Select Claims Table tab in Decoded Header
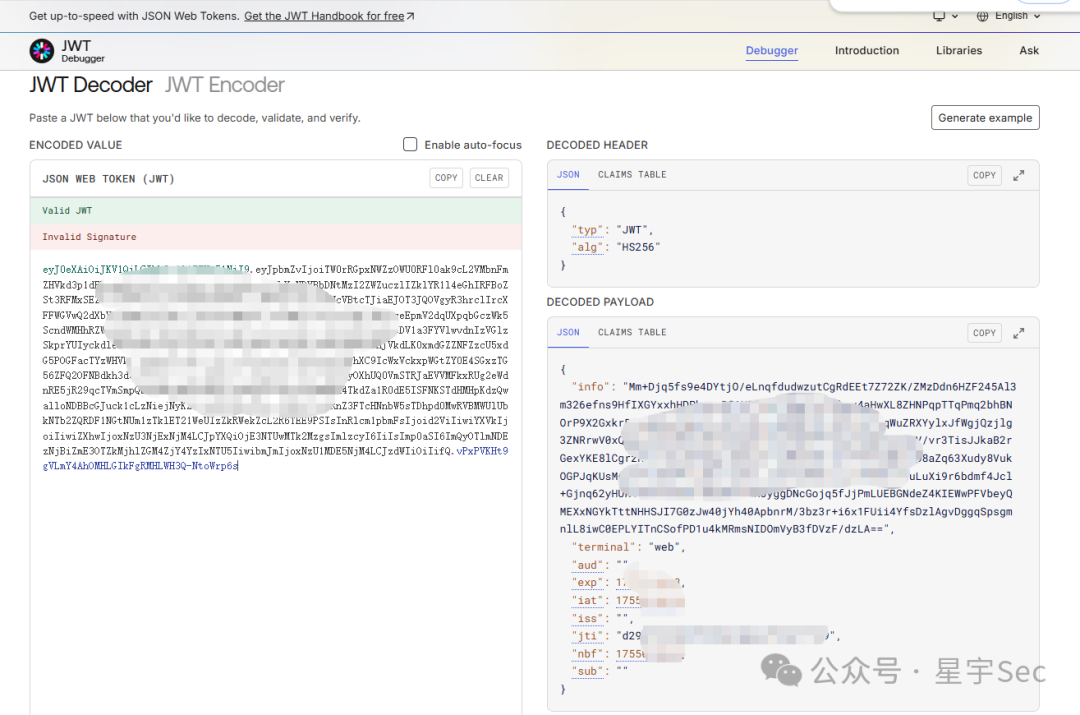This screenshot has width=1080, height=715. 632,175
